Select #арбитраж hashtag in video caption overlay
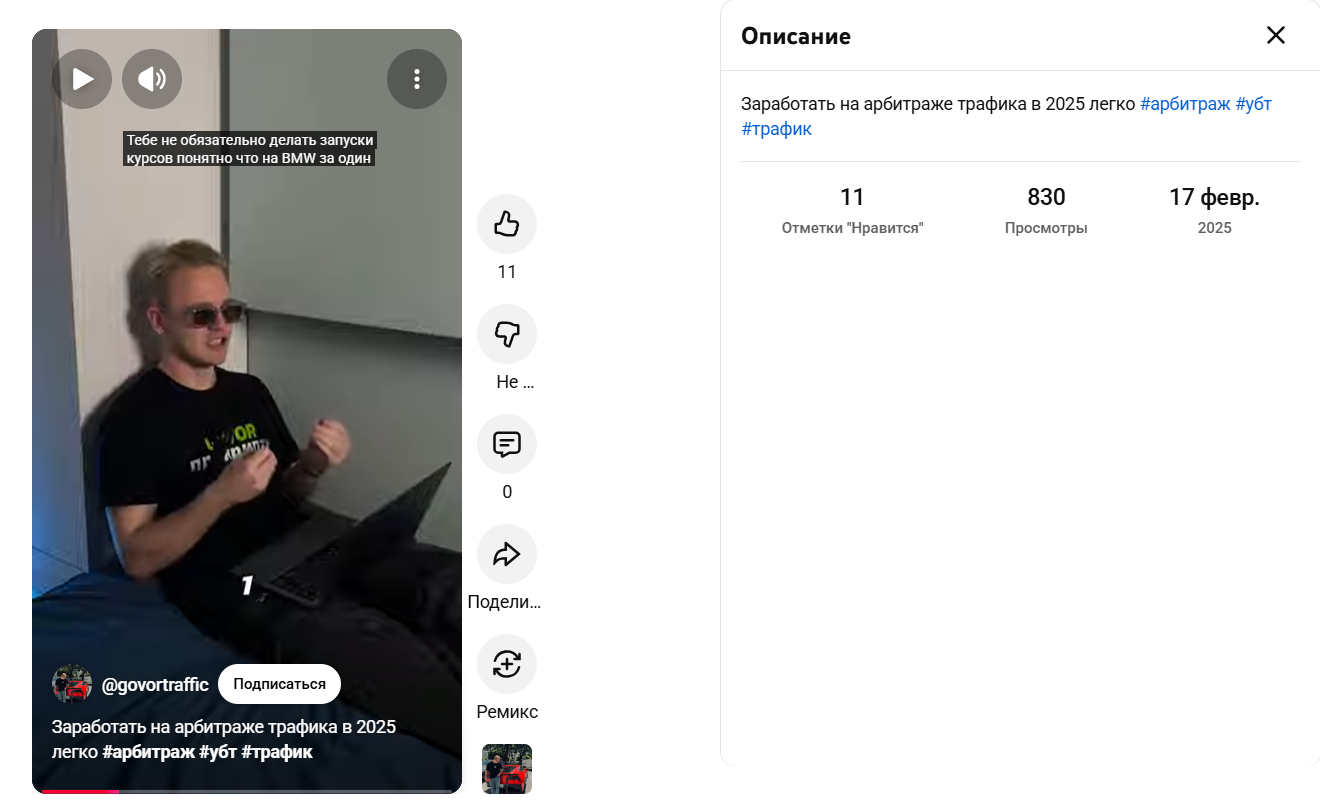 pyautogui.click(x=148, y=752)
